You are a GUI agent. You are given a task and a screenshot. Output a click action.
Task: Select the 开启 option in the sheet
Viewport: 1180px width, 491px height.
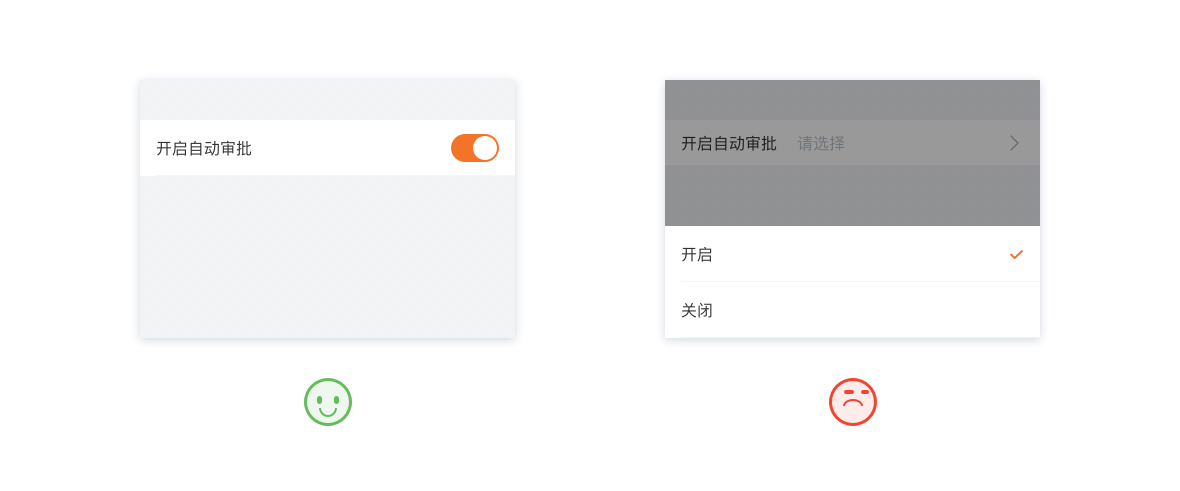[x=697, y=254]
